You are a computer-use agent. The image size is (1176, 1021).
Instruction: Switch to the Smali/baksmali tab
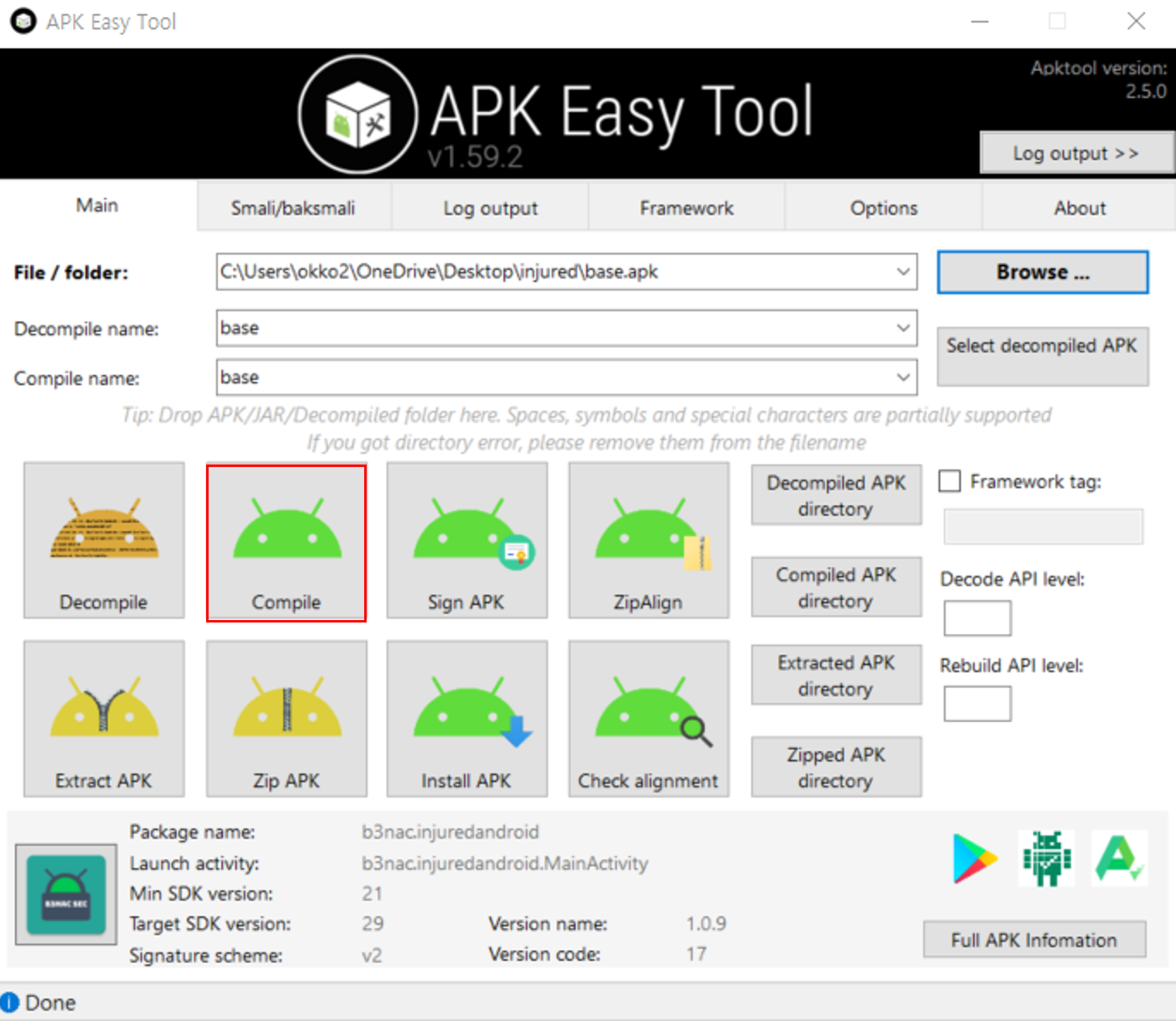point(293,208)
